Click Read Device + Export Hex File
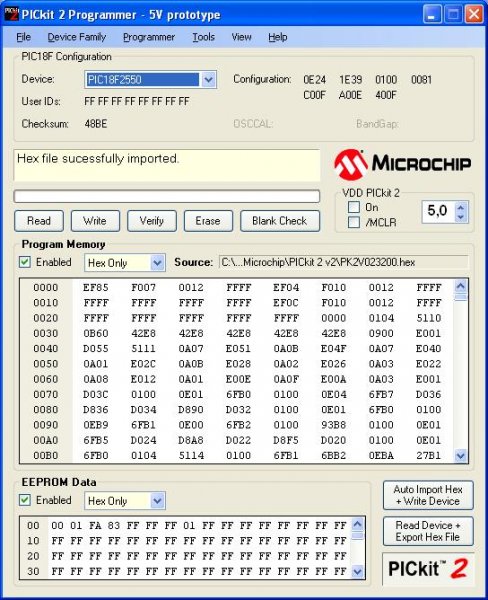Image resolution: width=488 pixels, height=600 pixels. click(428, 531)
